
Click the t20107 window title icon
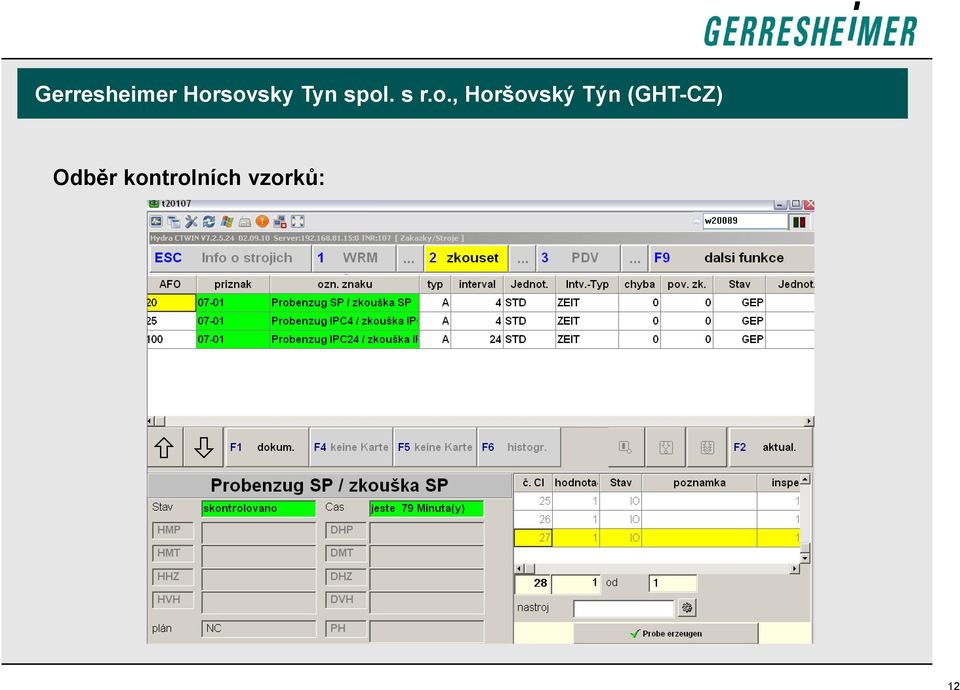(x=154, y=203)
